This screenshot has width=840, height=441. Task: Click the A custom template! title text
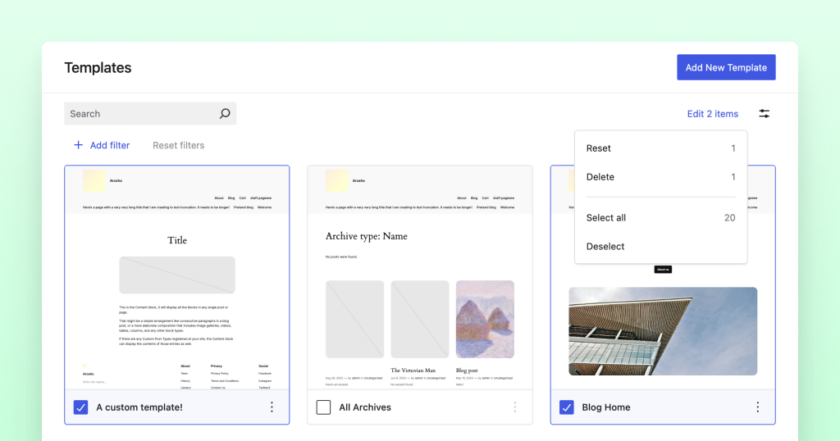click(x=139, y=407)
